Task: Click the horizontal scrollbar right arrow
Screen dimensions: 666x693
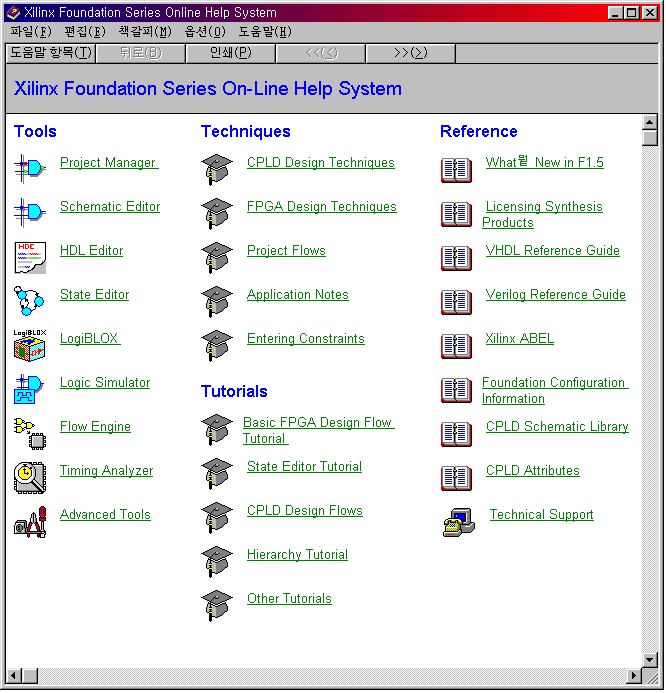Action: (x=634, y=676)
